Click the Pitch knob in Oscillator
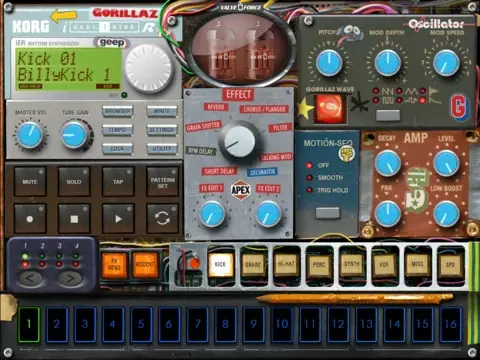 coord(329,63)
